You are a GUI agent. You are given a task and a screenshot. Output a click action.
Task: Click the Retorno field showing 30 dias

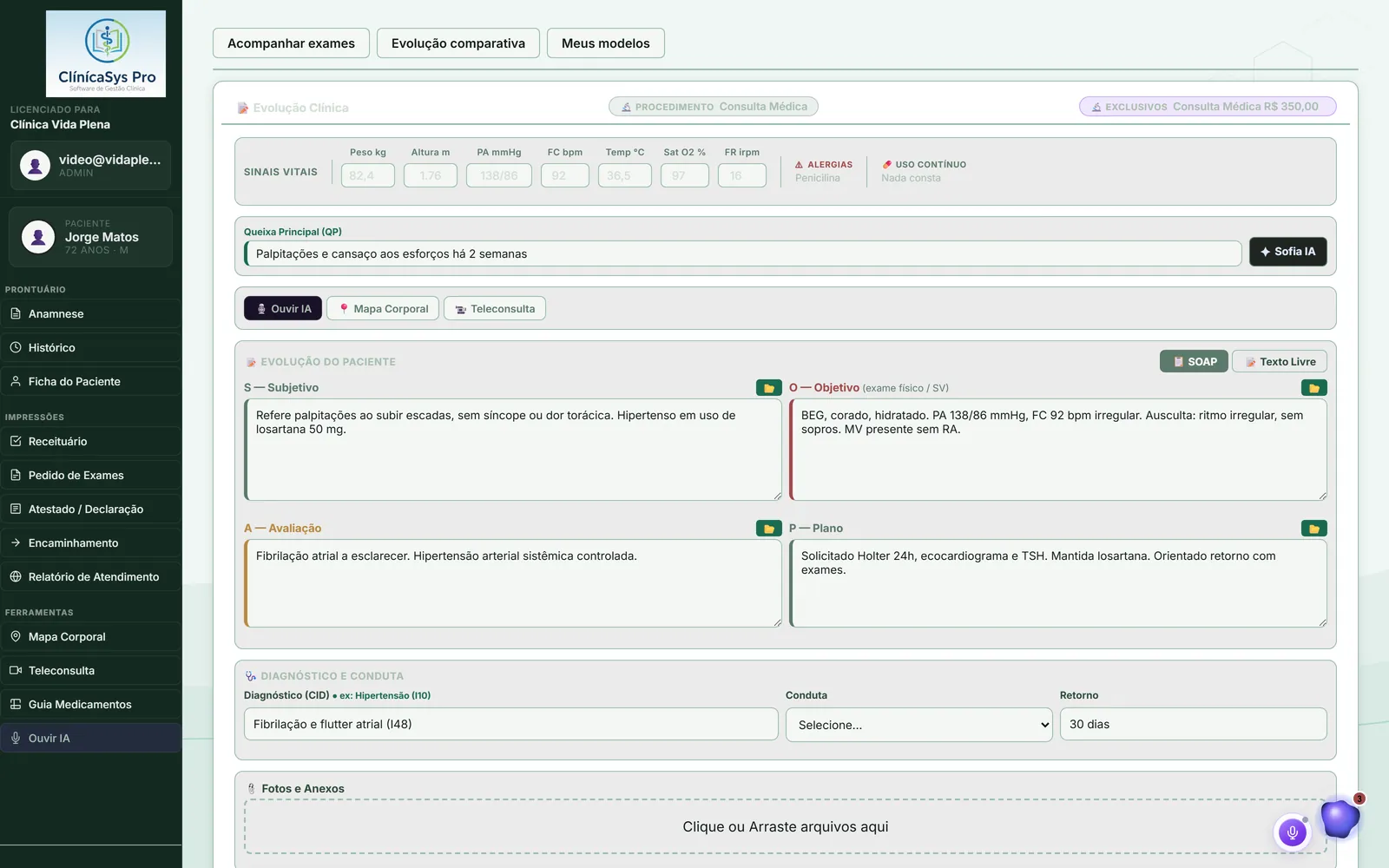1194,724
